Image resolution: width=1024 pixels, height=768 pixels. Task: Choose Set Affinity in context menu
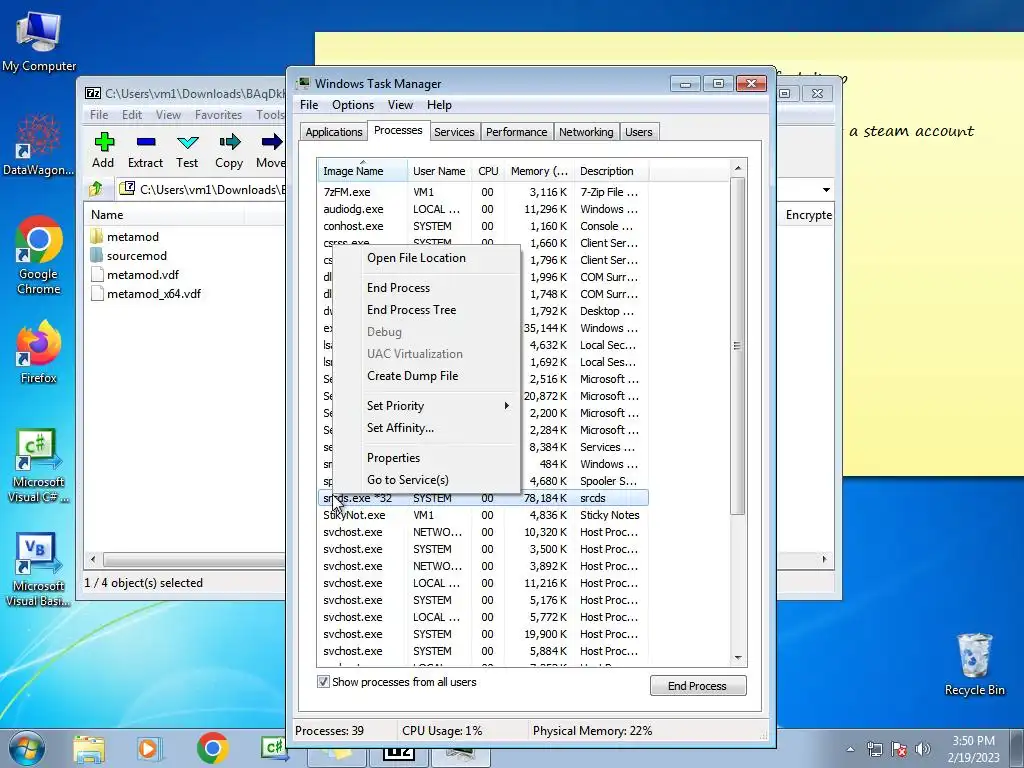tap(426, 428)
